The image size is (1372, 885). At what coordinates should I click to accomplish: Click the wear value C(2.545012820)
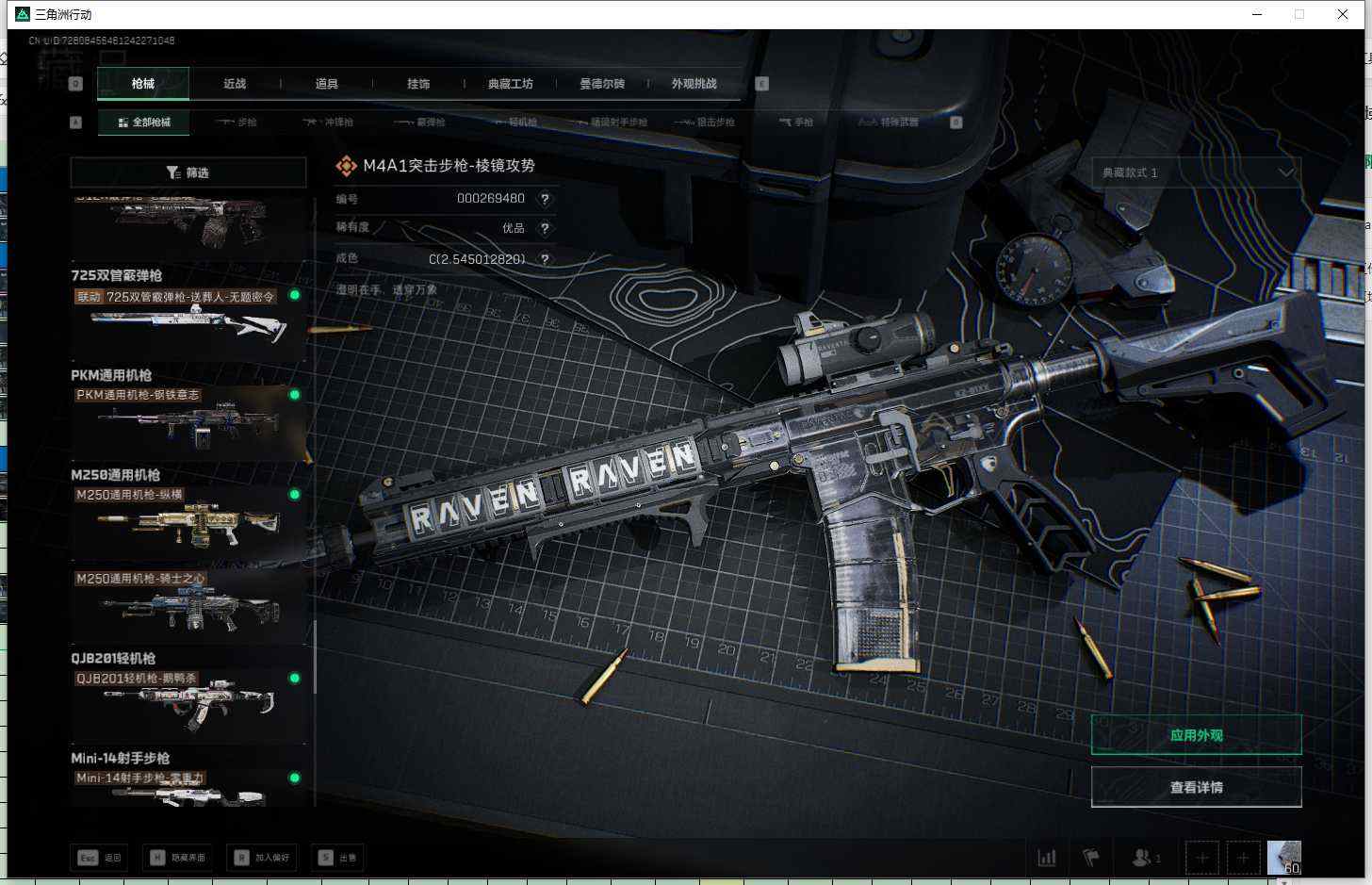pyautogui.click(x=477, y=259)
